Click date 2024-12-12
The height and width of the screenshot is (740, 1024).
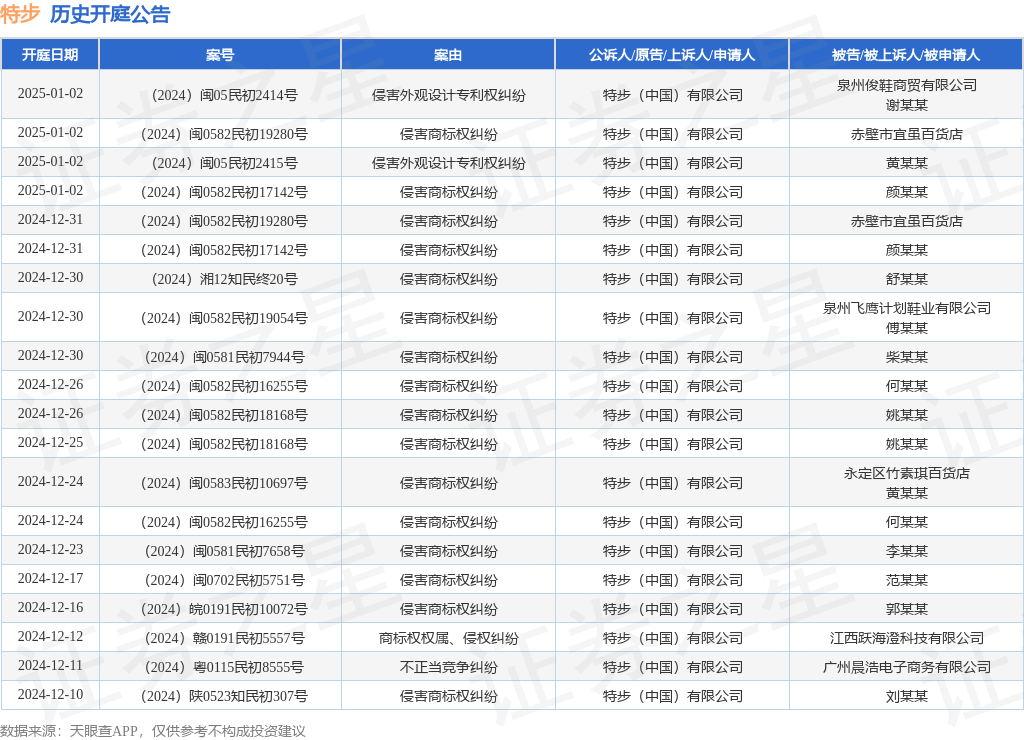pyautogui.click(x=50, y=636)
